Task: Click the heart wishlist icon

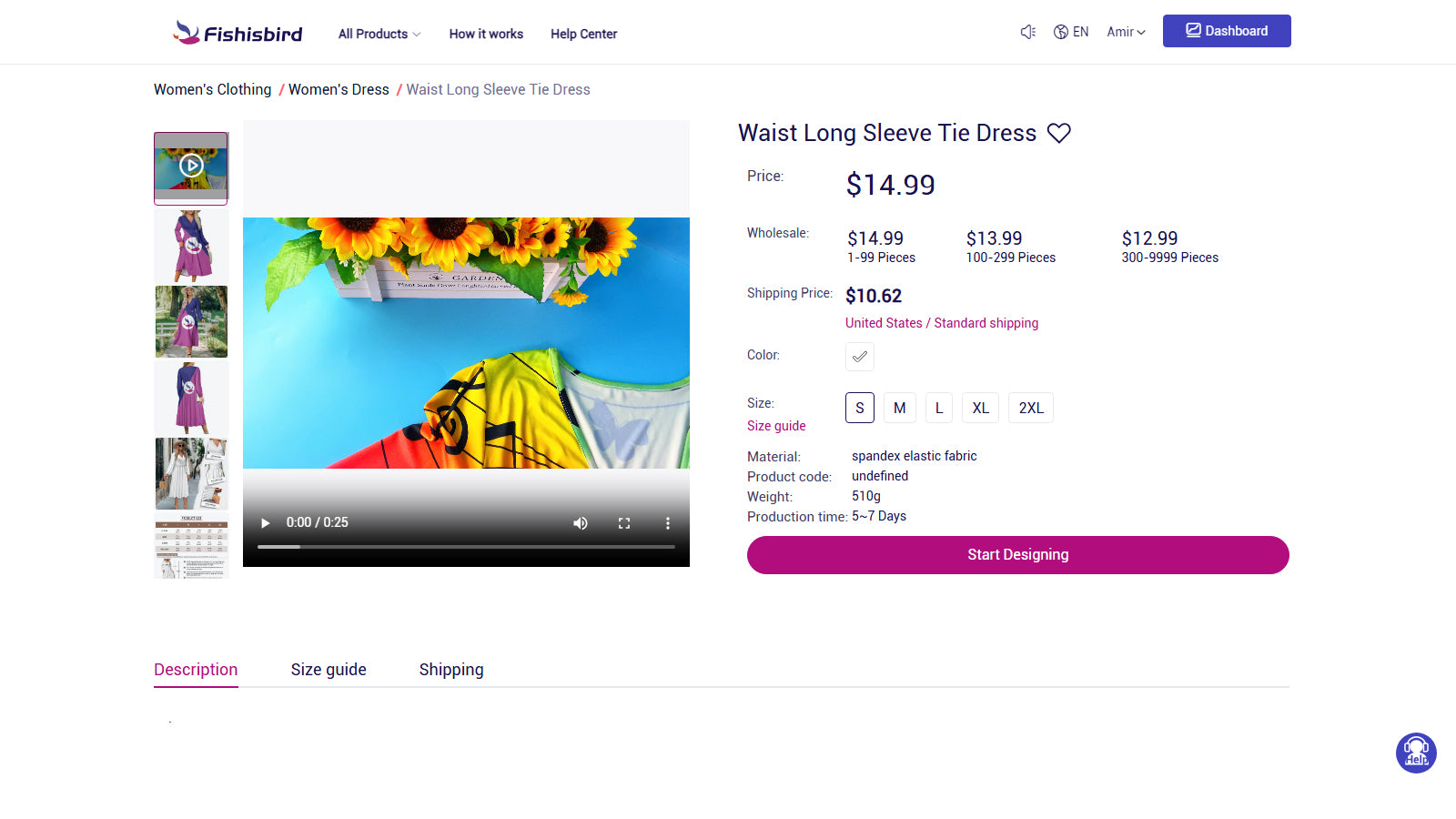Action: tap(1058, 133)
